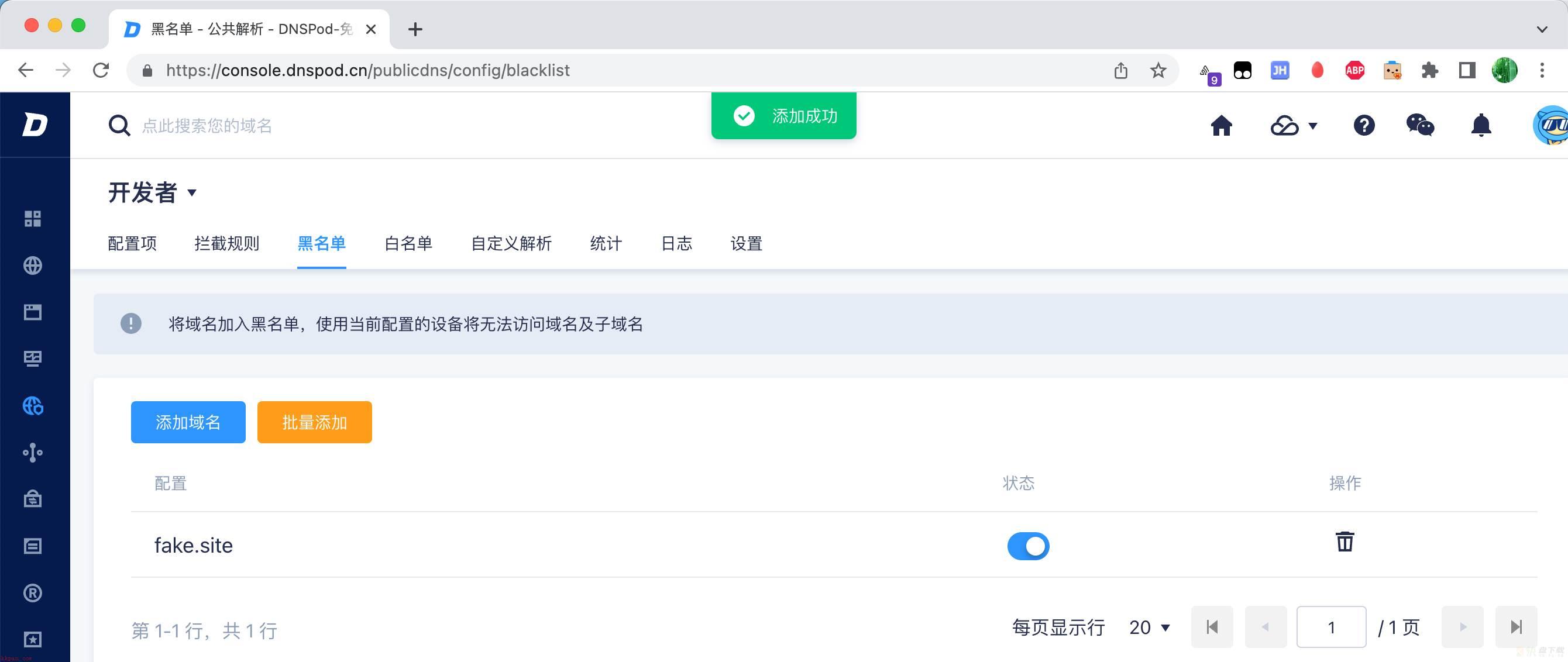This screenshot has height=662, width=1568.
Task: Close the 黑名单 browser tab
Action: coord(371,29)
